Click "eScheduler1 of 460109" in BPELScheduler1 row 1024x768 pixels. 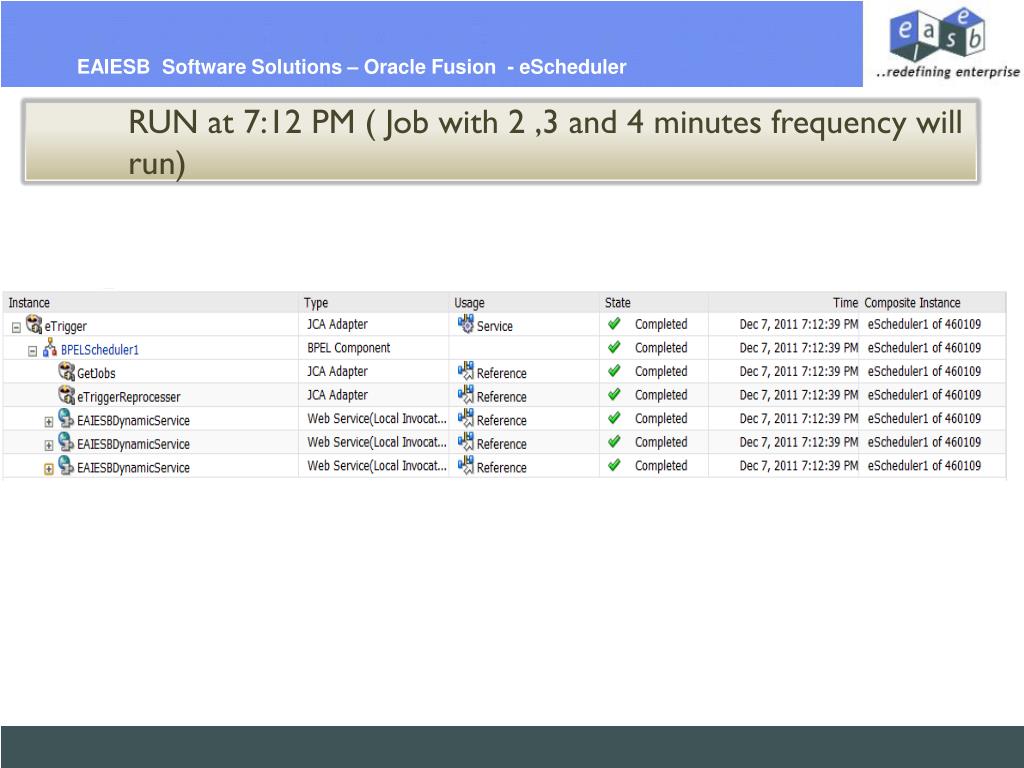[924, 348]
